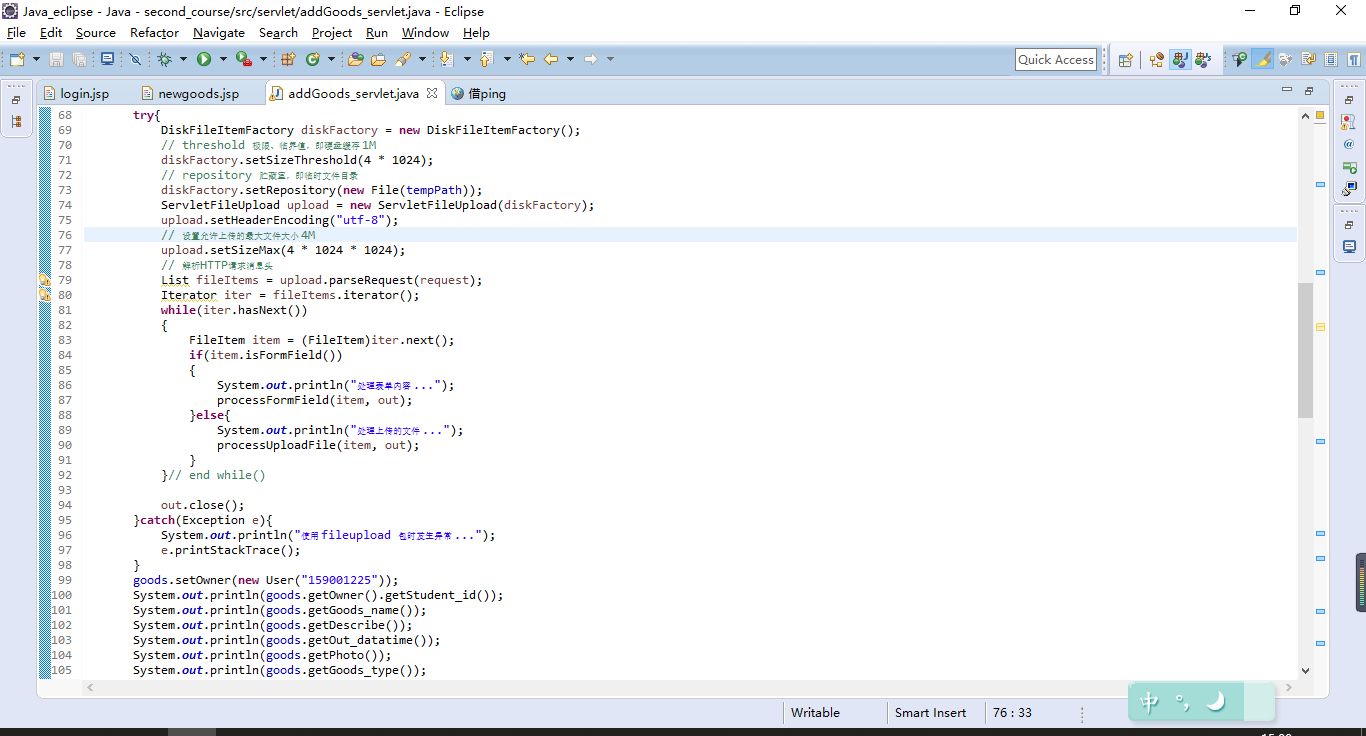Click the New file wizard icon
1366x736 pixels.
pyautogui.click(x=17, y=59)
